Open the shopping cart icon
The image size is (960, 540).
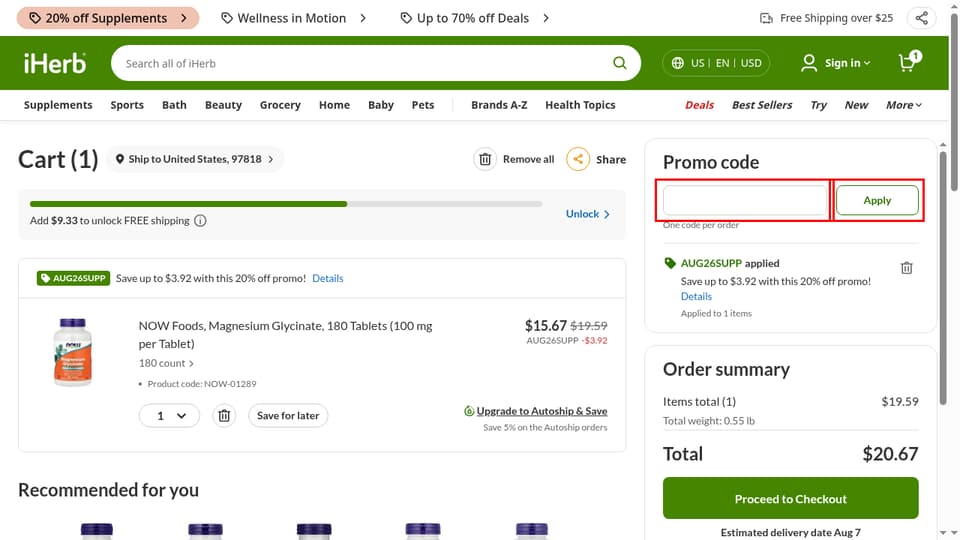click(x=909, y=62)
